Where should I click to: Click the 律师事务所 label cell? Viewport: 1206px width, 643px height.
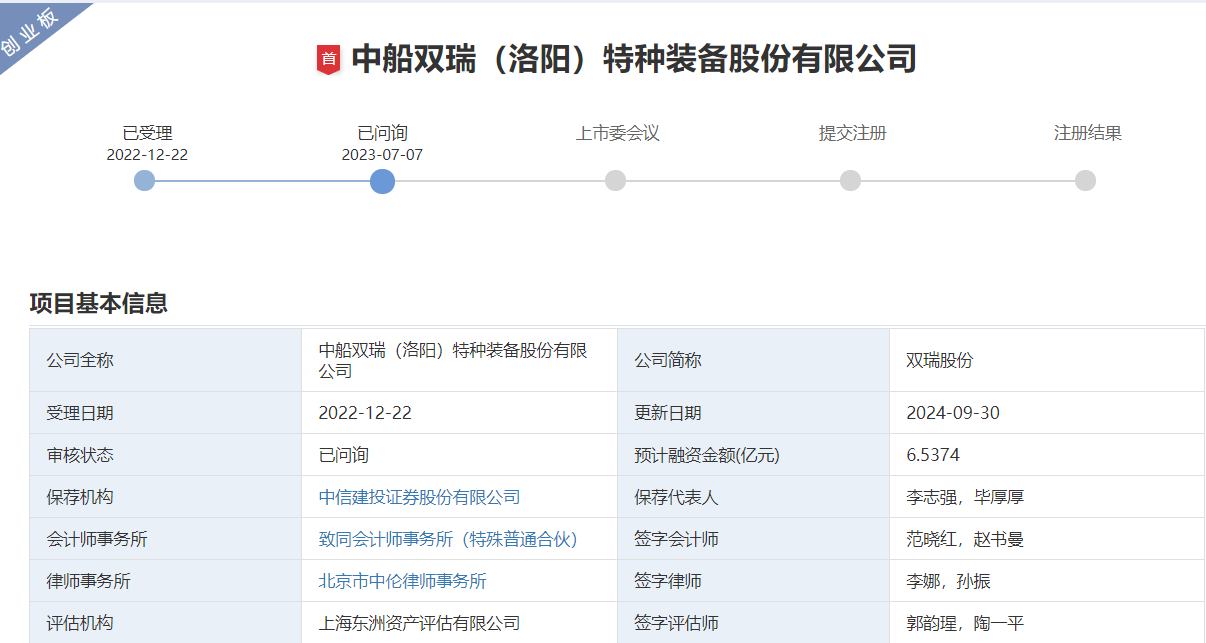[166, 581]
